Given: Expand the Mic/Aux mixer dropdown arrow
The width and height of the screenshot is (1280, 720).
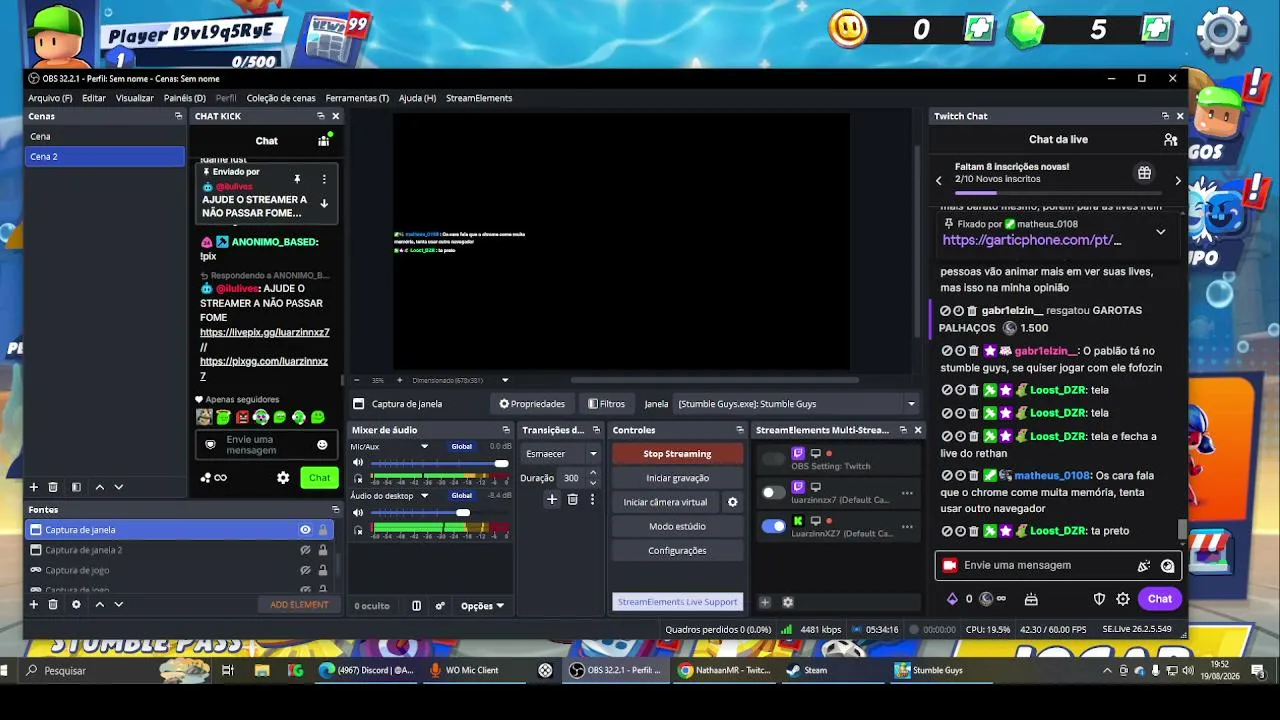Looking at the screenshot, I should click(424, 447).
